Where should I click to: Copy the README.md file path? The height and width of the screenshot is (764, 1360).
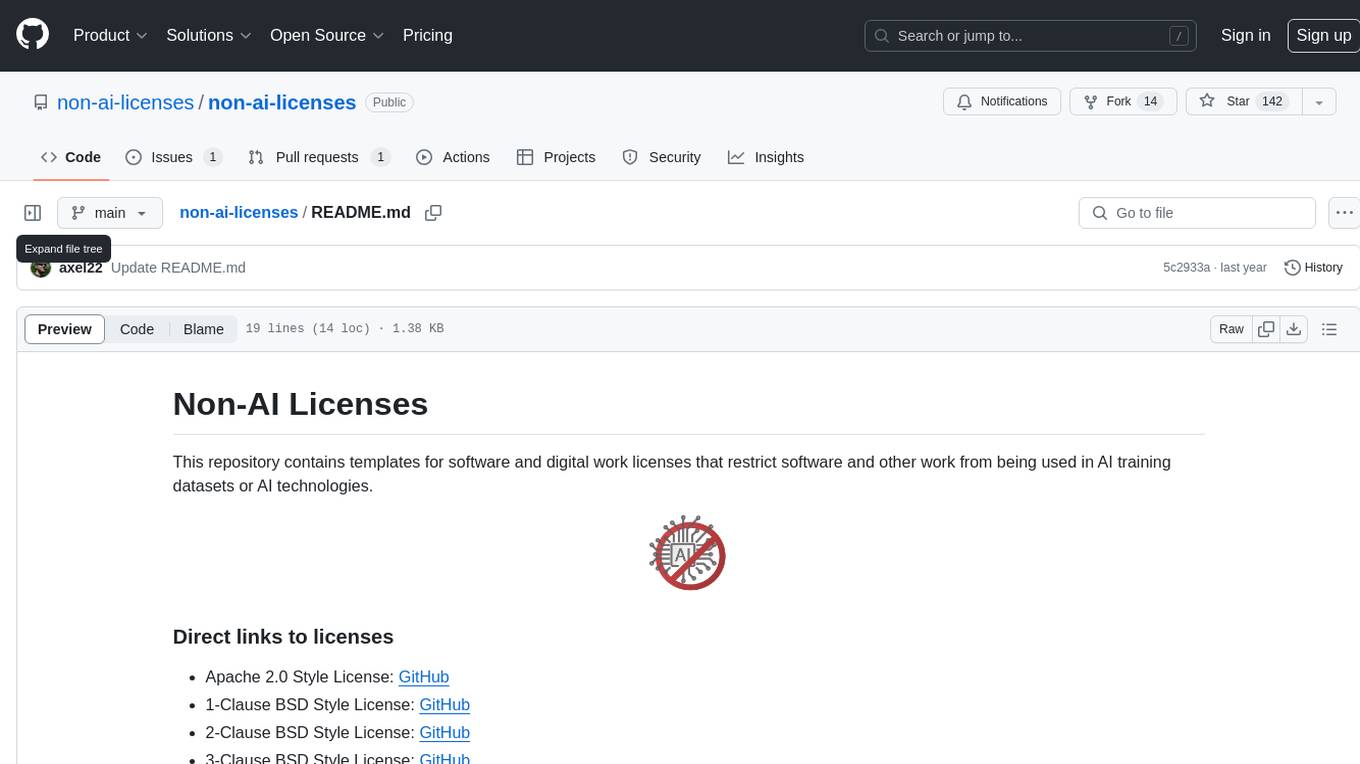(x=433, y=213)
